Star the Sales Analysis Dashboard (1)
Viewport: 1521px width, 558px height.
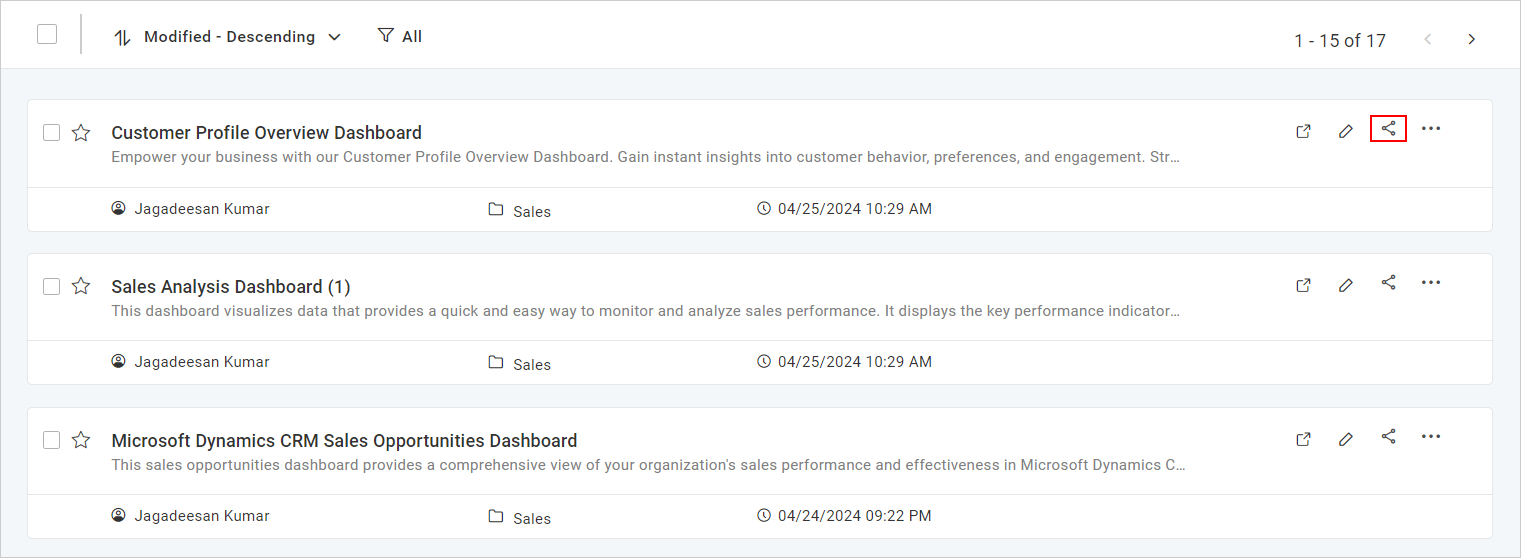coord(81,287)
